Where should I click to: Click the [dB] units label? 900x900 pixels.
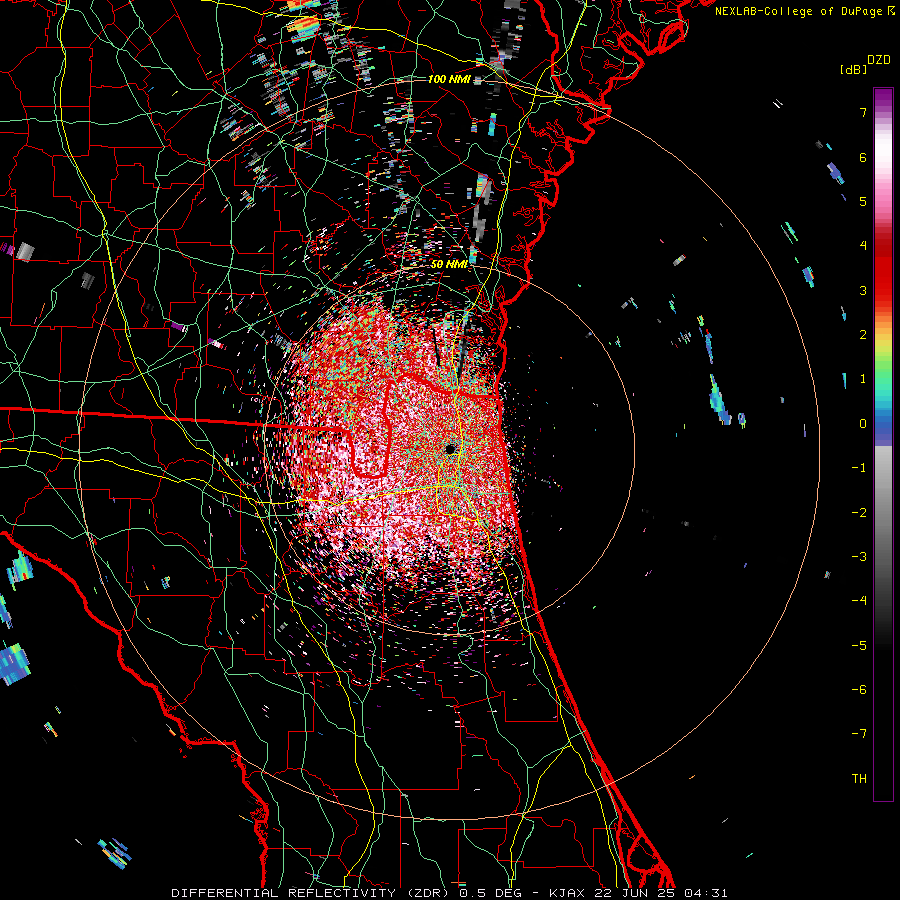pyautogui.click(x=853, y=69)
